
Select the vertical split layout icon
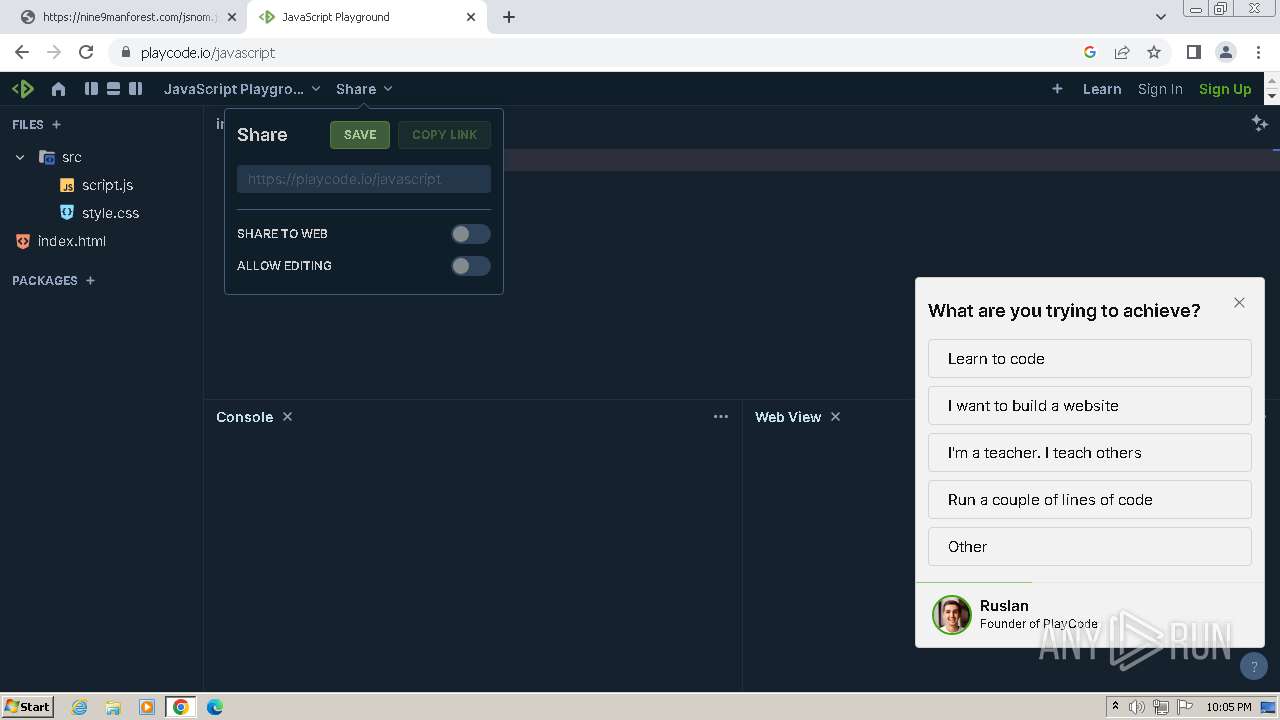[x=91, y=89]
